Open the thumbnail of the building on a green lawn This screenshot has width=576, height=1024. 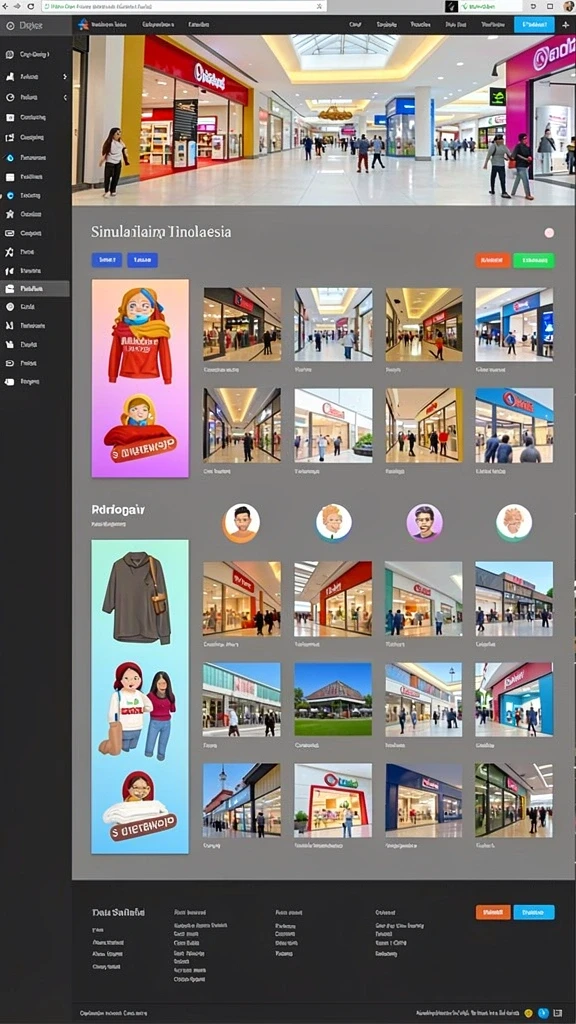pos(333,699)
